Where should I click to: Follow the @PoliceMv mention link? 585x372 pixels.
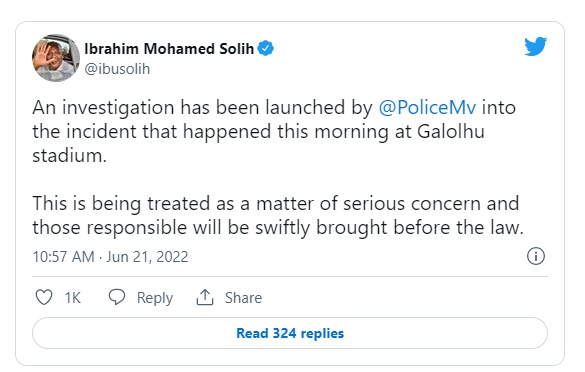(x=427, y=108)
